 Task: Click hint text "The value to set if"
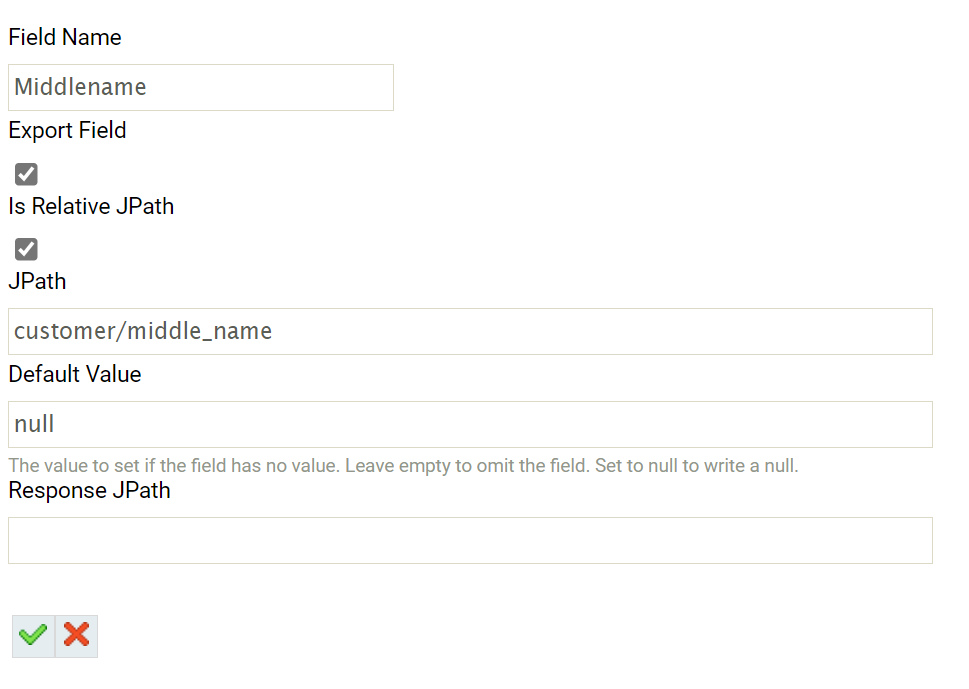80,466
